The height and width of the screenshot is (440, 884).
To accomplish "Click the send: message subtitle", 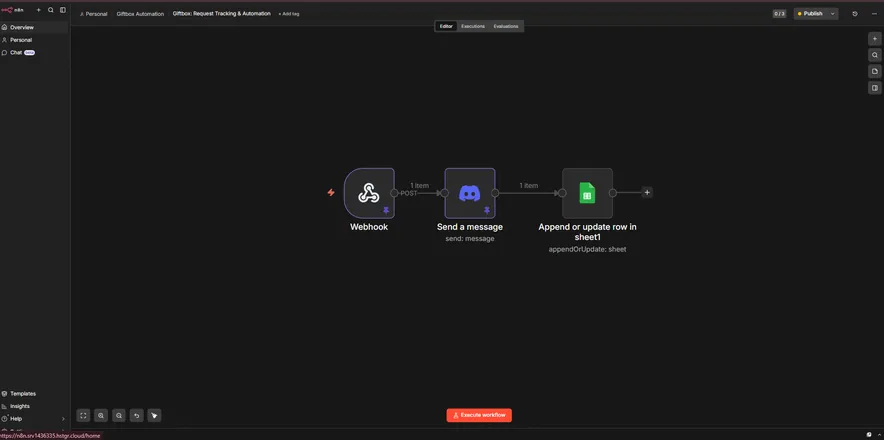I will (x=470, y=239).
